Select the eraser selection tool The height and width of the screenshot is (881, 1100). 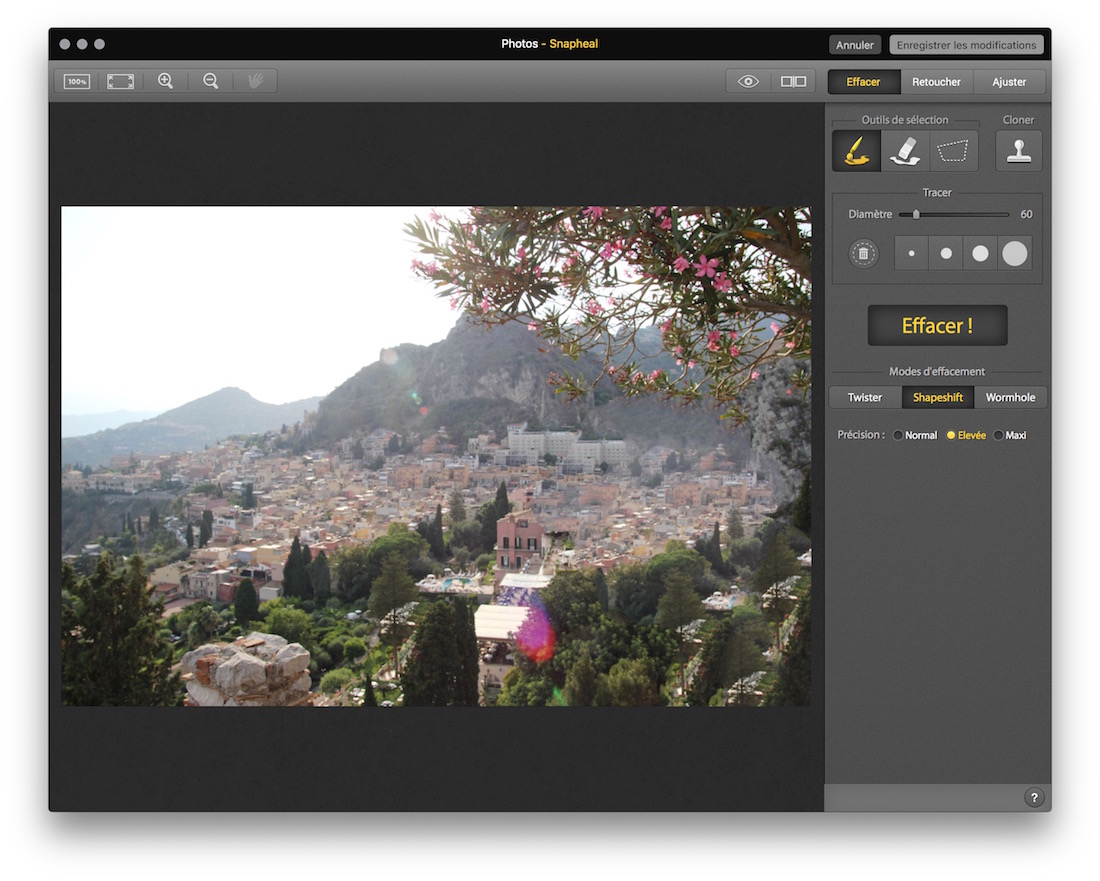905,150
